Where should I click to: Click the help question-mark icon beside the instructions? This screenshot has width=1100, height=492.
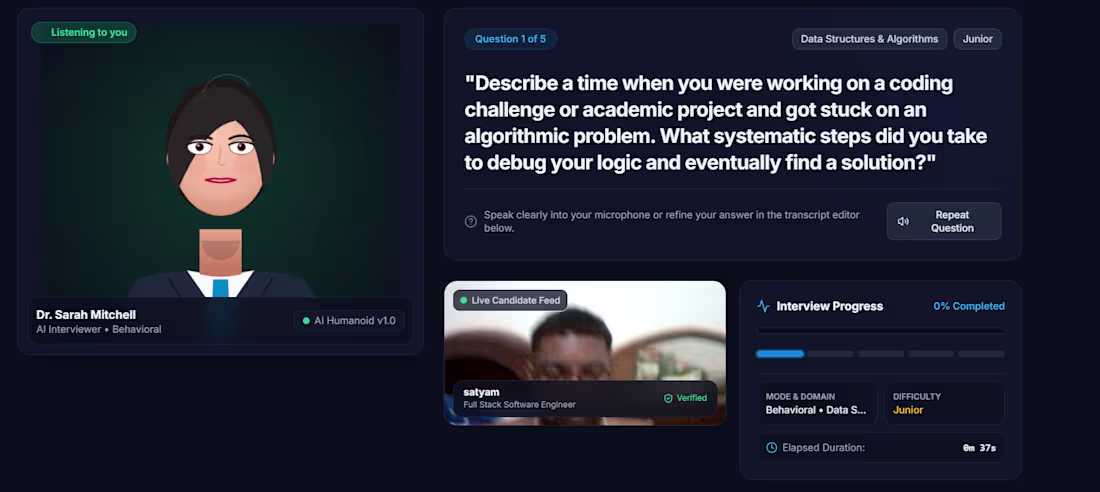point(471,222)
